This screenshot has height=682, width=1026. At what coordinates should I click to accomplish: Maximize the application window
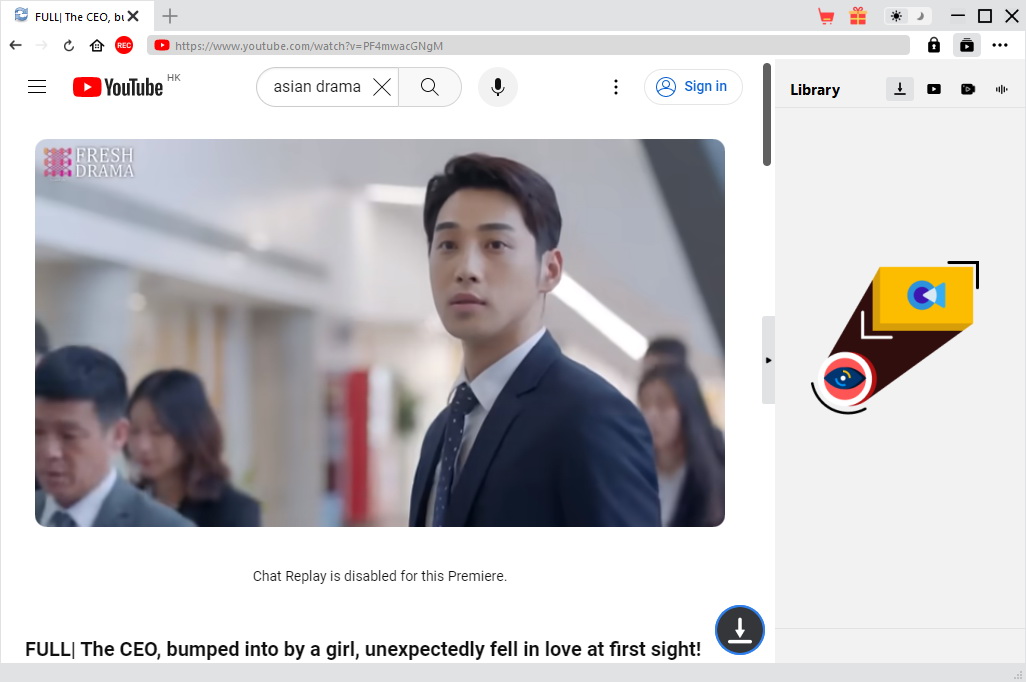(985, 16)
